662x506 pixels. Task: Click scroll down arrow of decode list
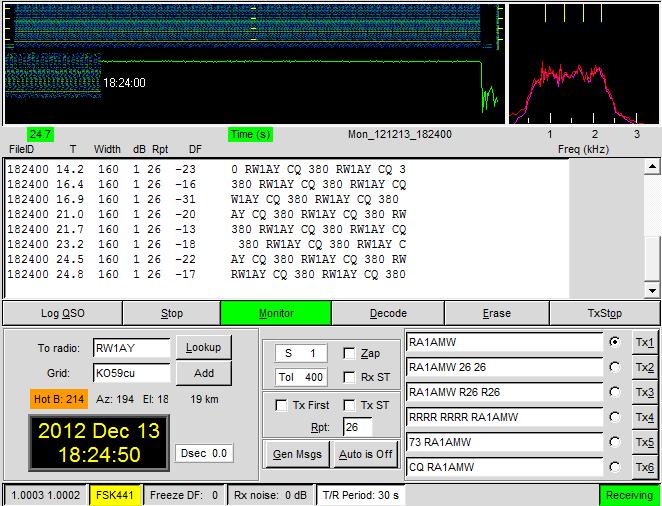tap(652, 290)
